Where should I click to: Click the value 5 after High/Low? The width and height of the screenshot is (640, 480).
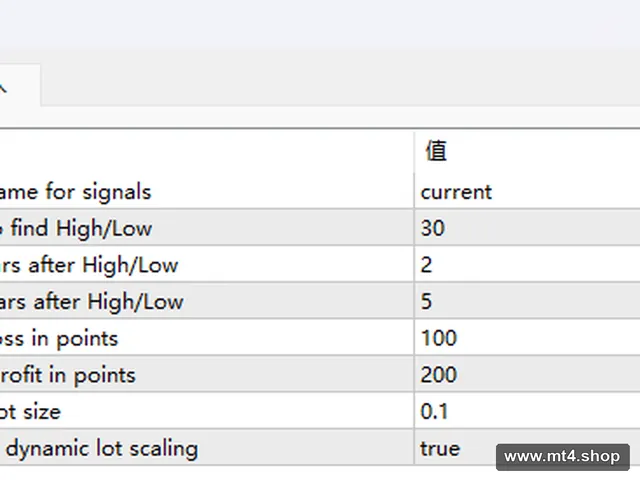click(527, 301)
